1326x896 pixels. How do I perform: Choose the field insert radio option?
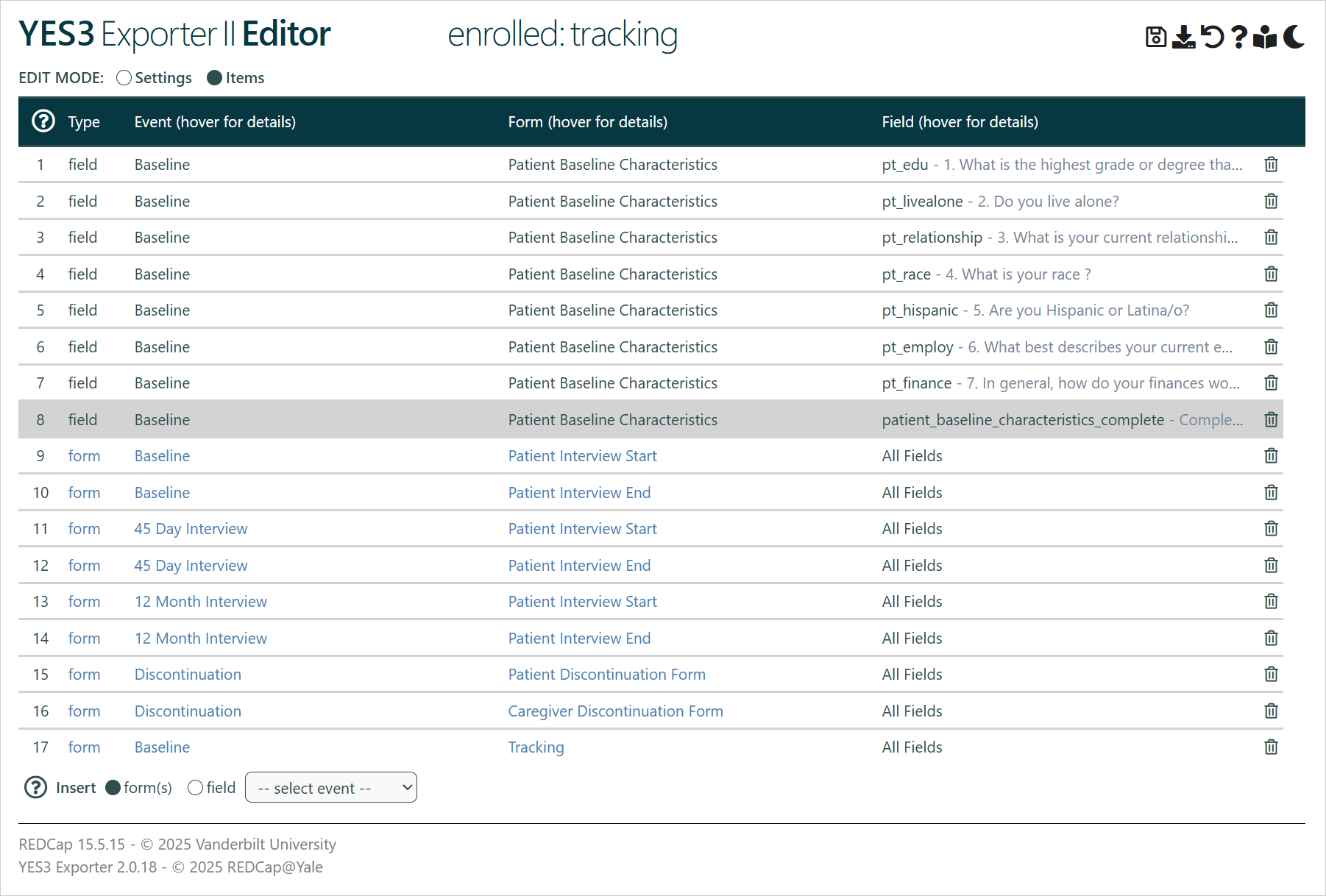(x=195, y=788)
